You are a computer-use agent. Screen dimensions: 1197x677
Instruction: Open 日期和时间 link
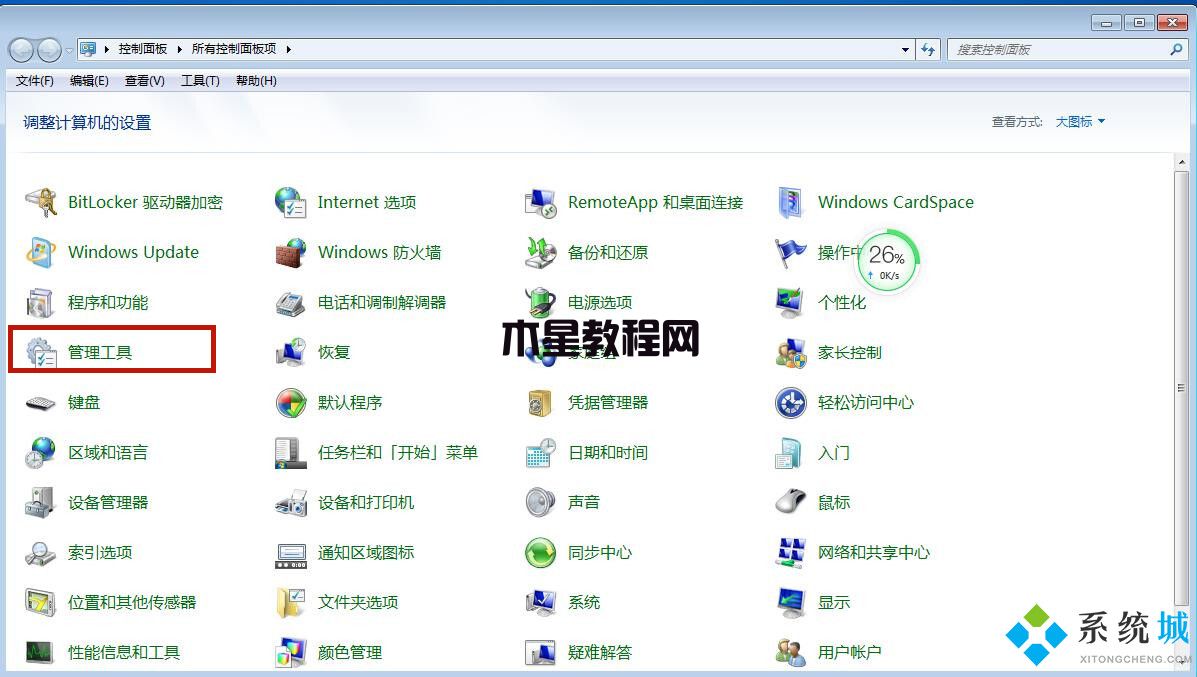608,453
